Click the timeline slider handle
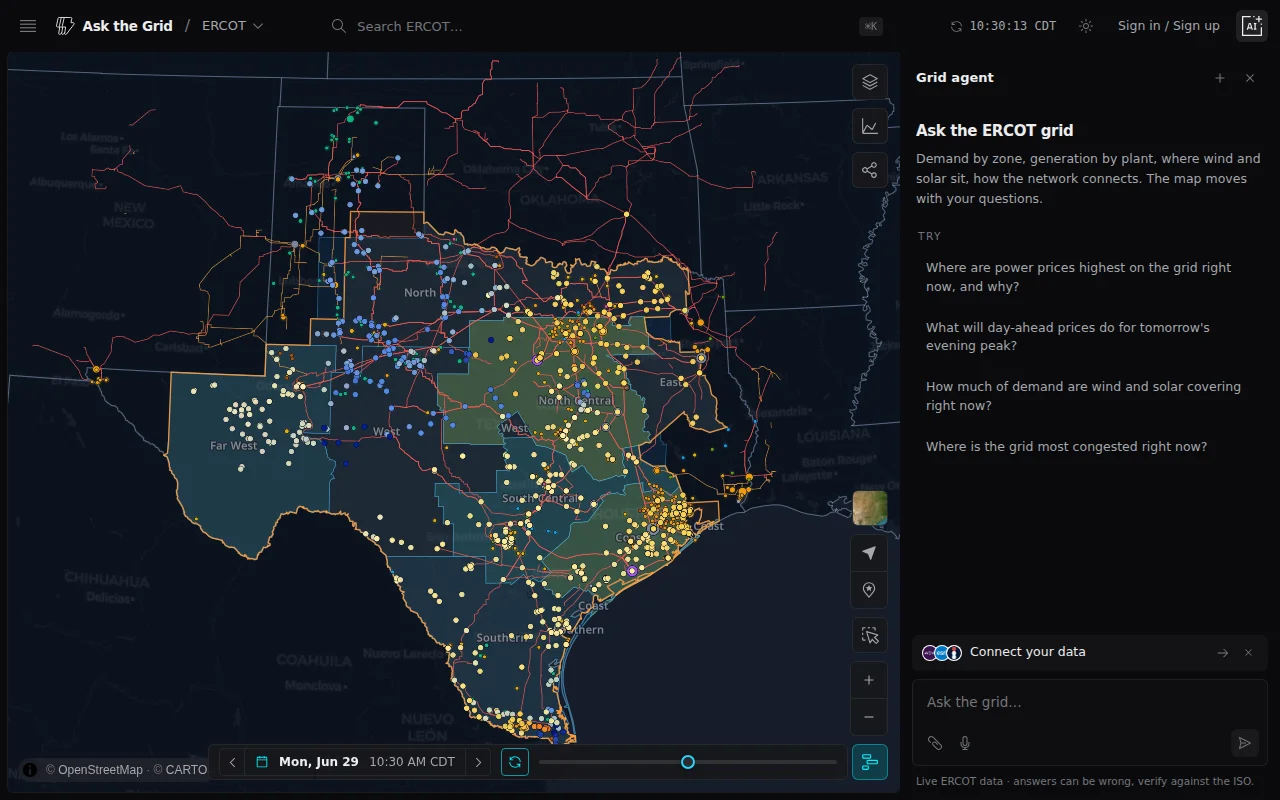This screenshot has width=1280, height=800. pos(688,762)
